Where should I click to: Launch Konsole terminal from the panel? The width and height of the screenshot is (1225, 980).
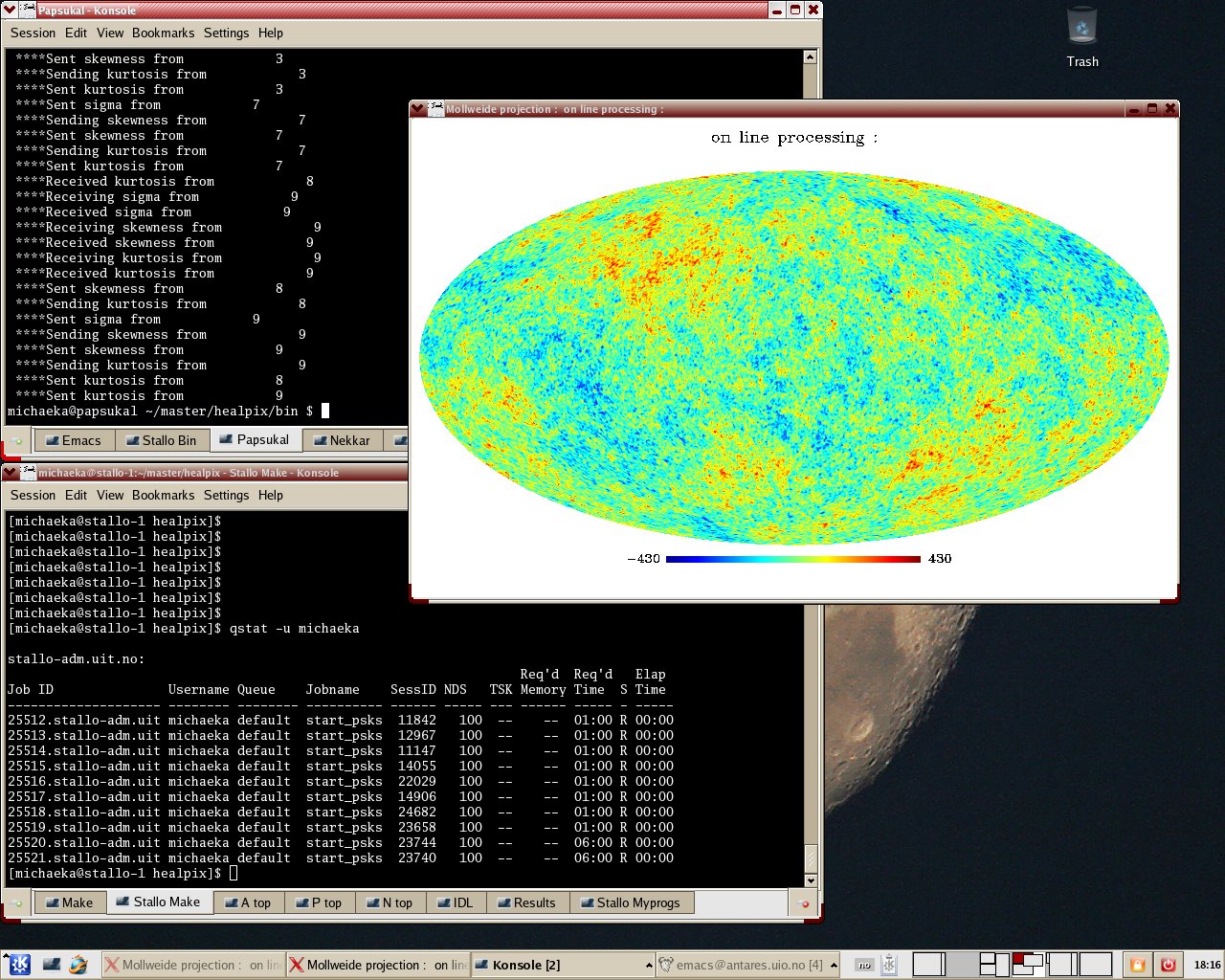point(51,965)
